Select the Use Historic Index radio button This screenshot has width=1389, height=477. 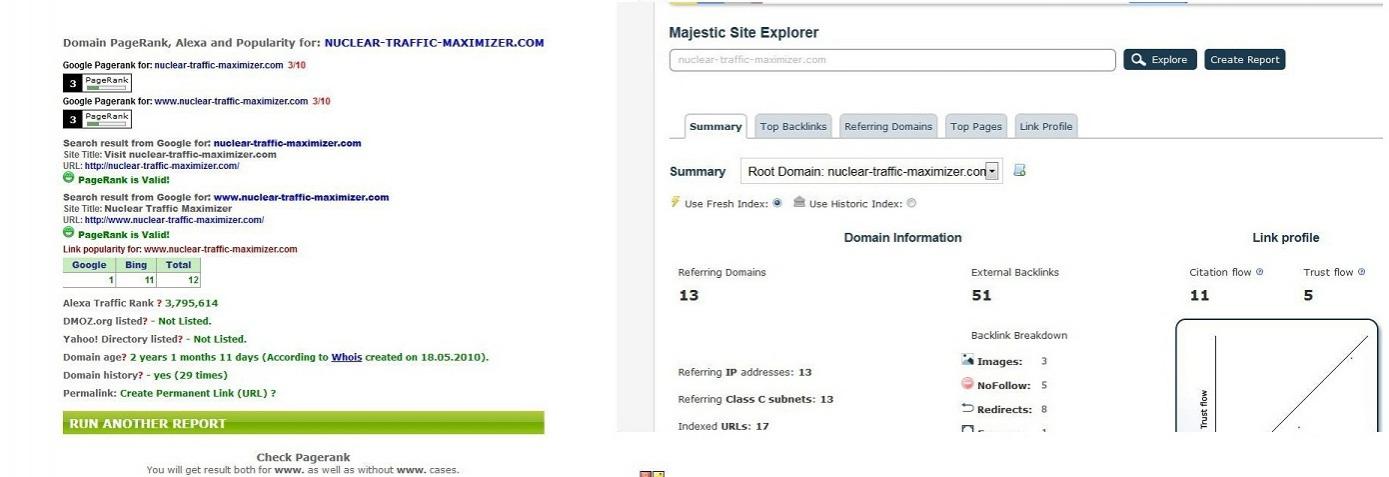[x=910, y=203]
